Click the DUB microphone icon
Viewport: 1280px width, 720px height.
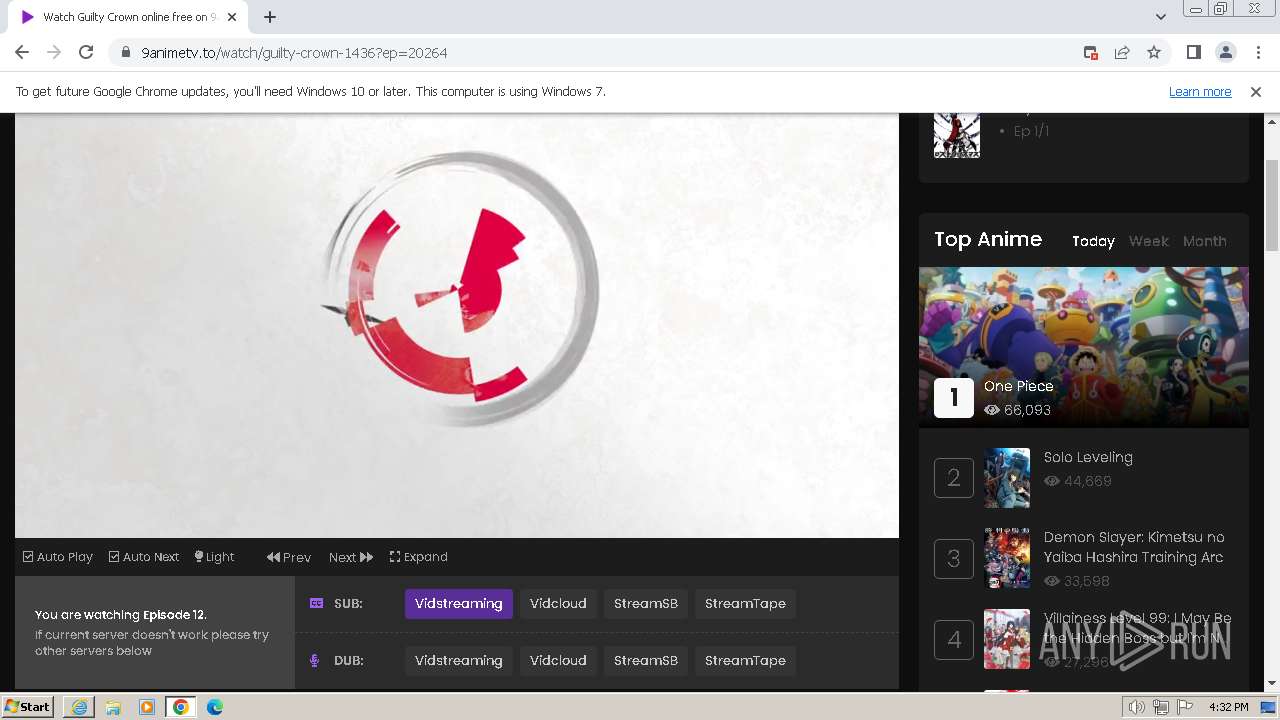click(x=315, y=661)
